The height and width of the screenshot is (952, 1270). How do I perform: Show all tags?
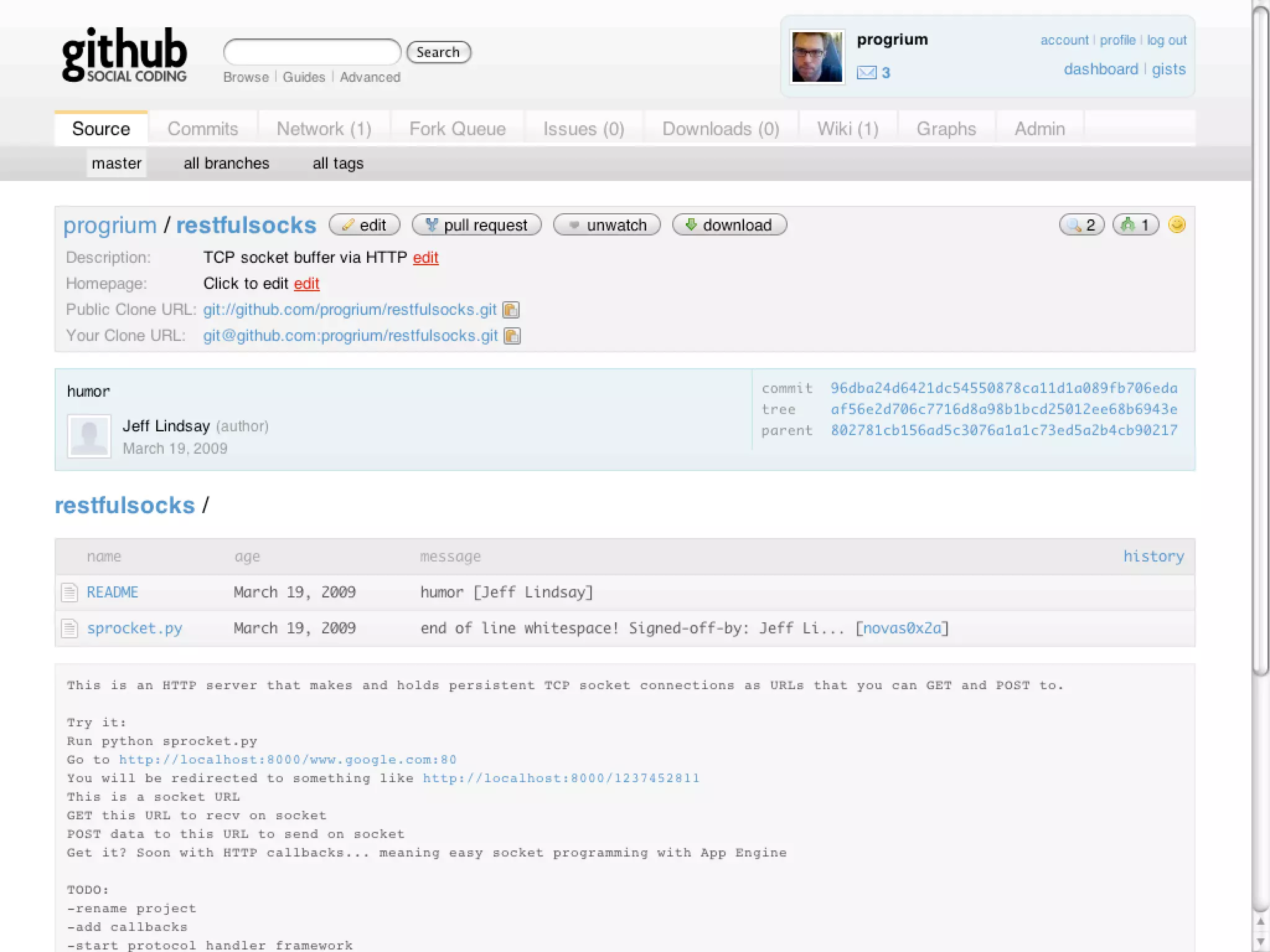coord(338,163)
